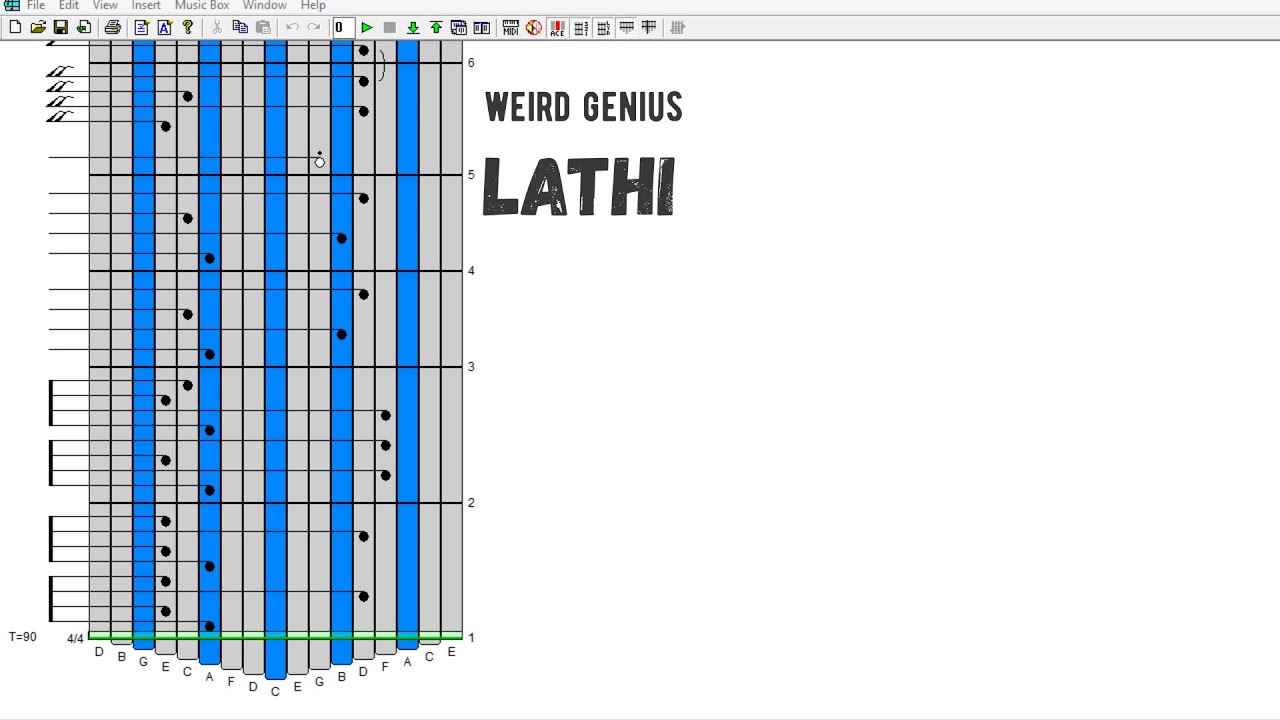The height and width of the screenshot is (720, 1280).
Task: Click the second comb-shaped toolbar icon
Action: 649,28
